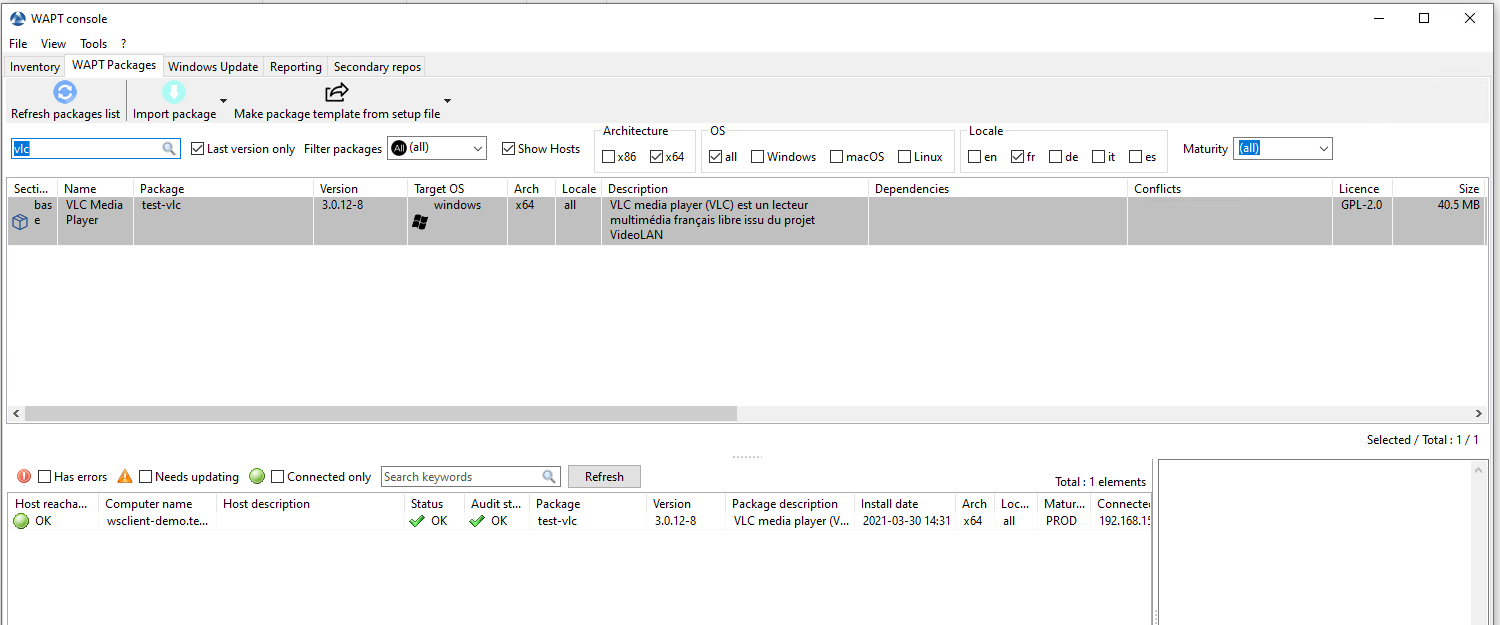Click the magnifier icon in Search keywords field
Screen dimensions: 1500x625
click(x=549, y=477)
